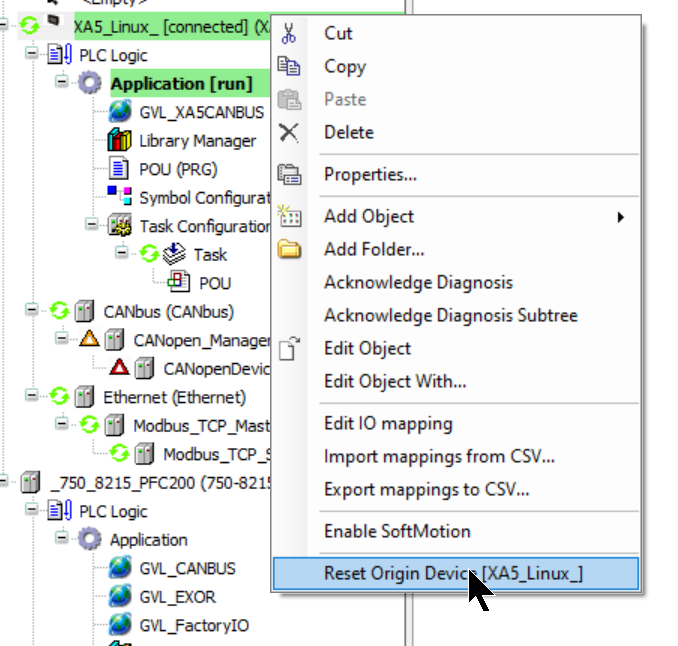Collapse the XA5_Linux_ PLC Logic node
Viewport: 678px width, 646px height.
[31, 53]
